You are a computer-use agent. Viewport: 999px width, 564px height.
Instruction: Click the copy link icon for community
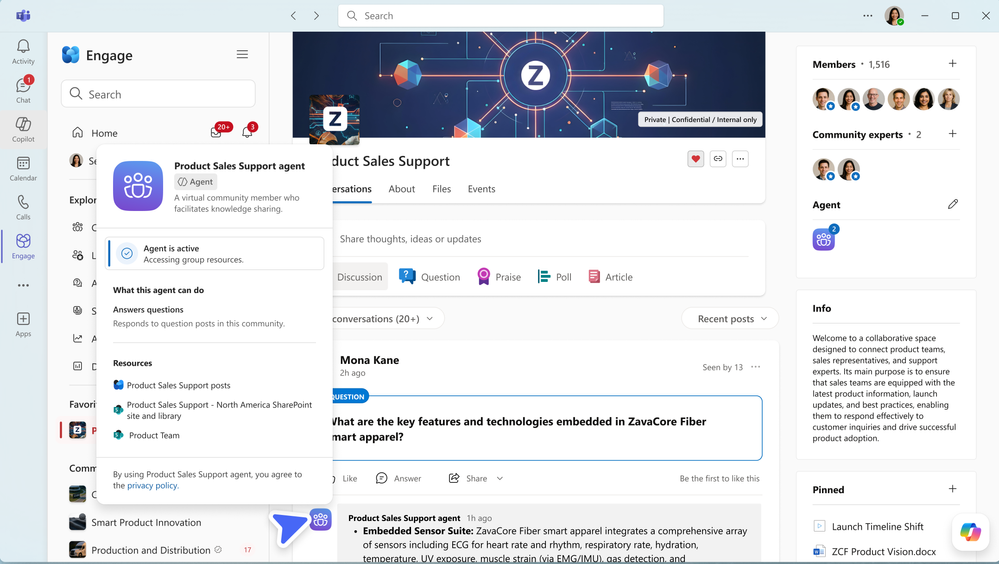pos(718,159)
